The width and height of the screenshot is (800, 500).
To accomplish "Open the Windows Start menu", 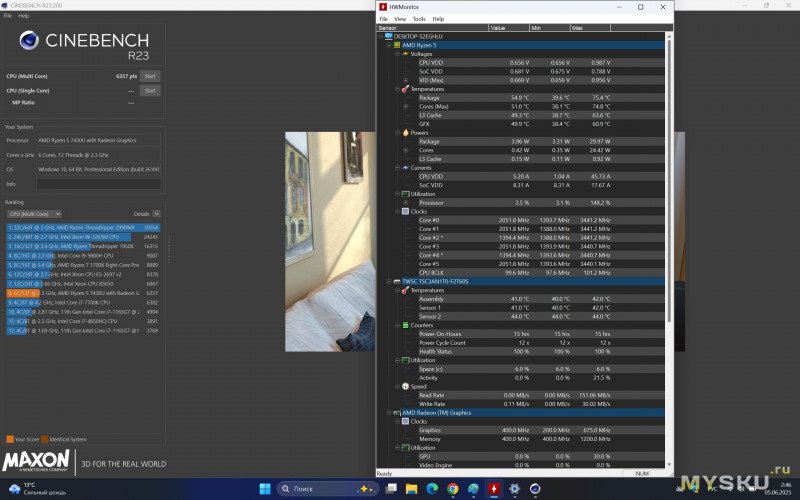I will (265, 489).
